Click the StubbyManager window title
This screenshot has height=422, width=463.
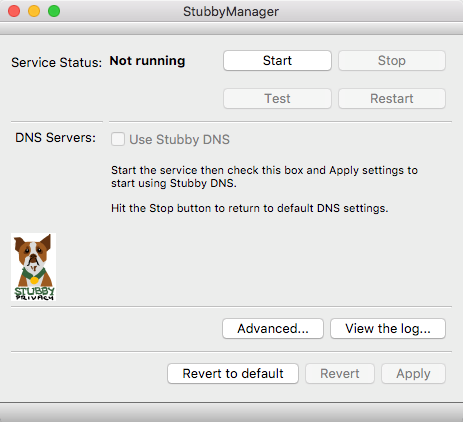pyautogui.click(x=231, y=12)
